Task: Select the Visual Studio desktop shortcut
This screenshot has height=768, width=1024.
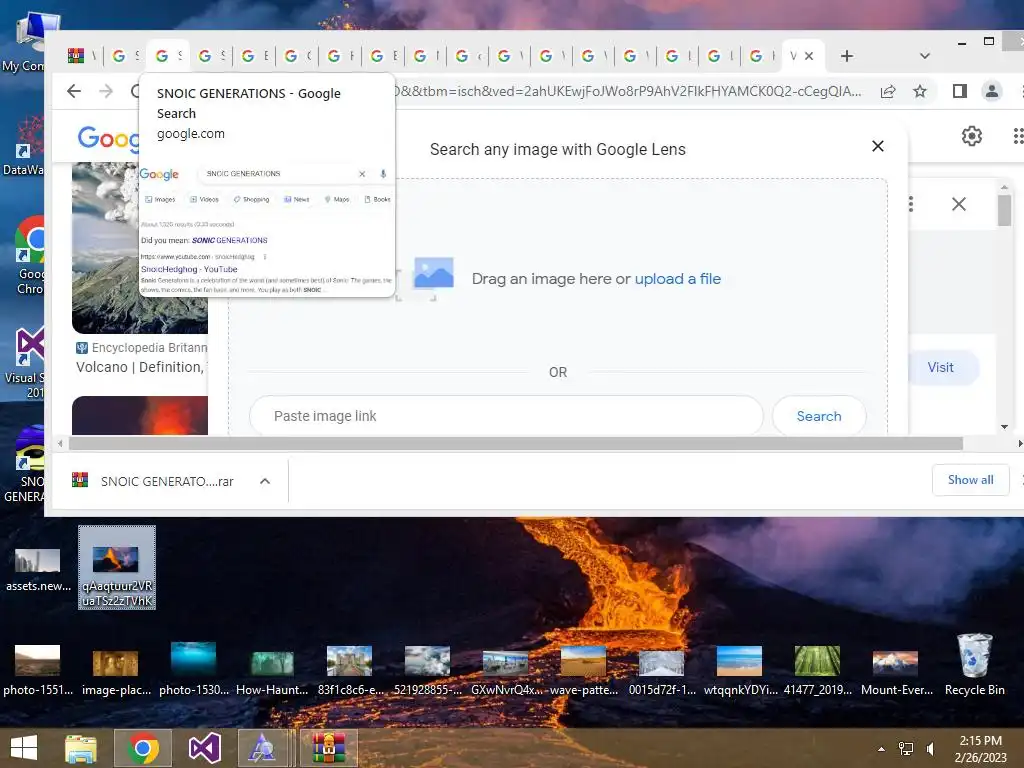Action: click(26, 363)
